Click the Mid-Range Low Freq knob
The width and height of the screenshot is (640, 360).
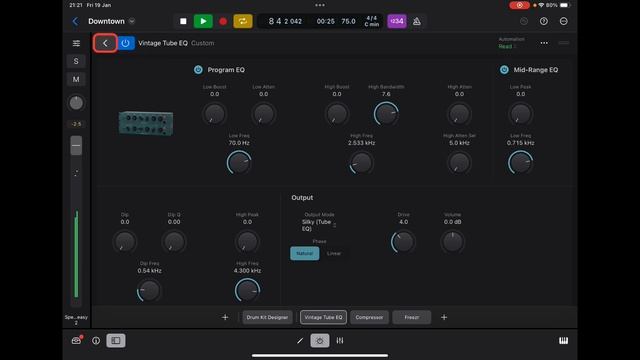[x=520, y=162]
